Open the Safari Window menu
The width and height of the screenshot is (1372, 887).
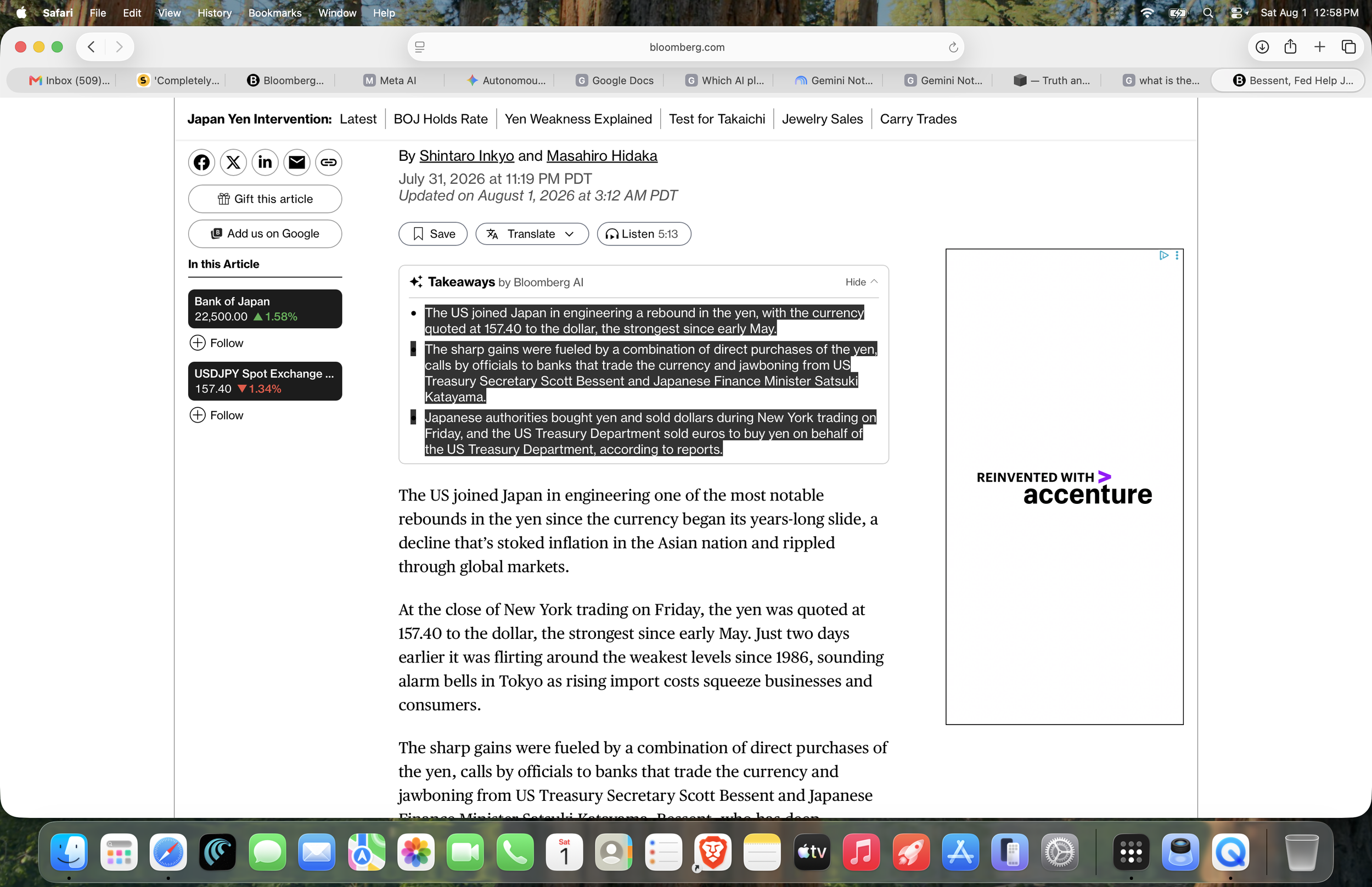[x=337, y=13]
